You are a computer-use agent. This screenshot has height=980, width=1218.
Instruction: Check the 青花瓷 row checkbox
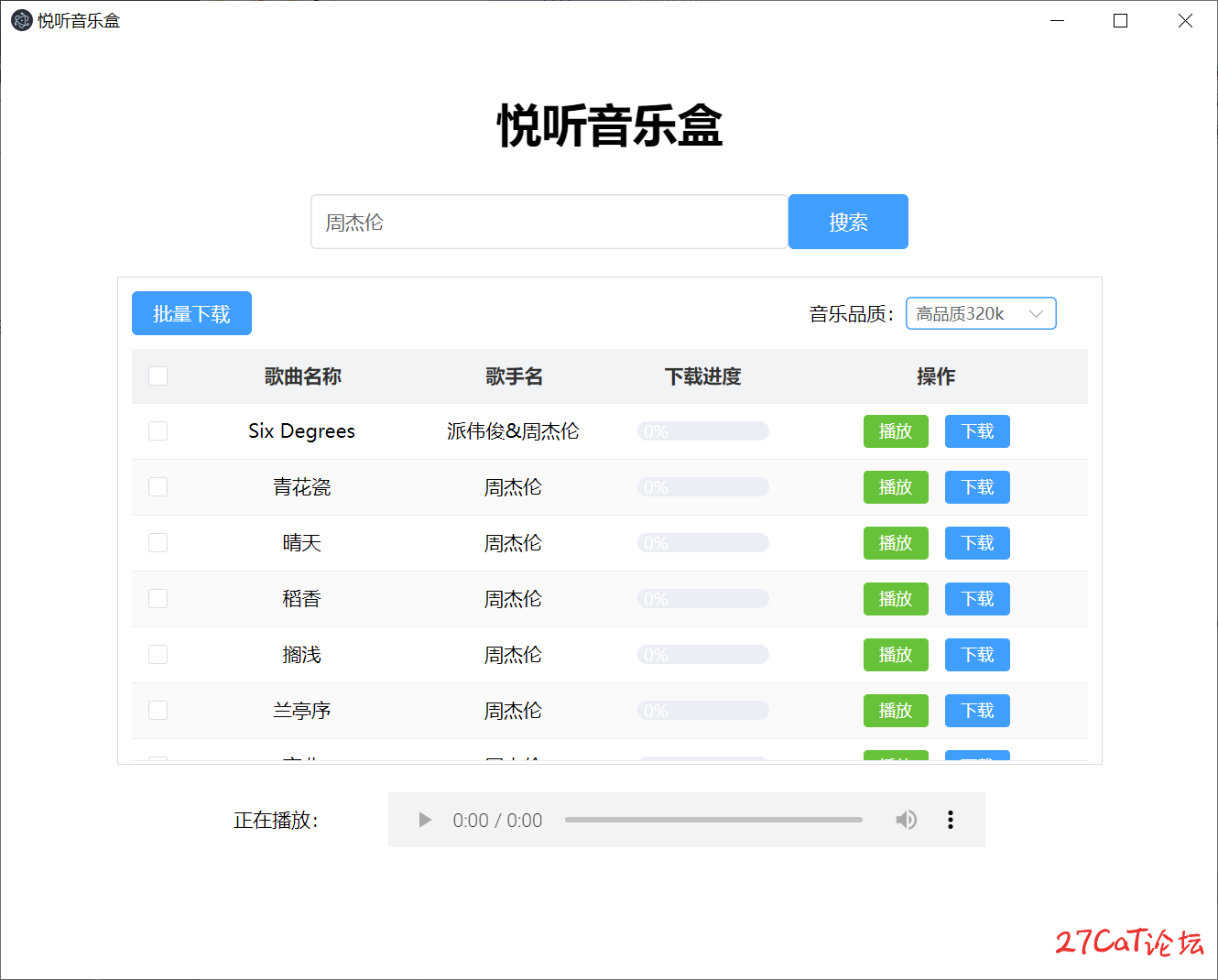(x=158, y=486)
